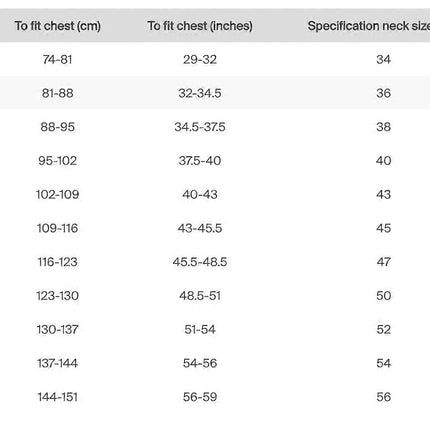Click the 51-54 inches cell

point(200,330)
